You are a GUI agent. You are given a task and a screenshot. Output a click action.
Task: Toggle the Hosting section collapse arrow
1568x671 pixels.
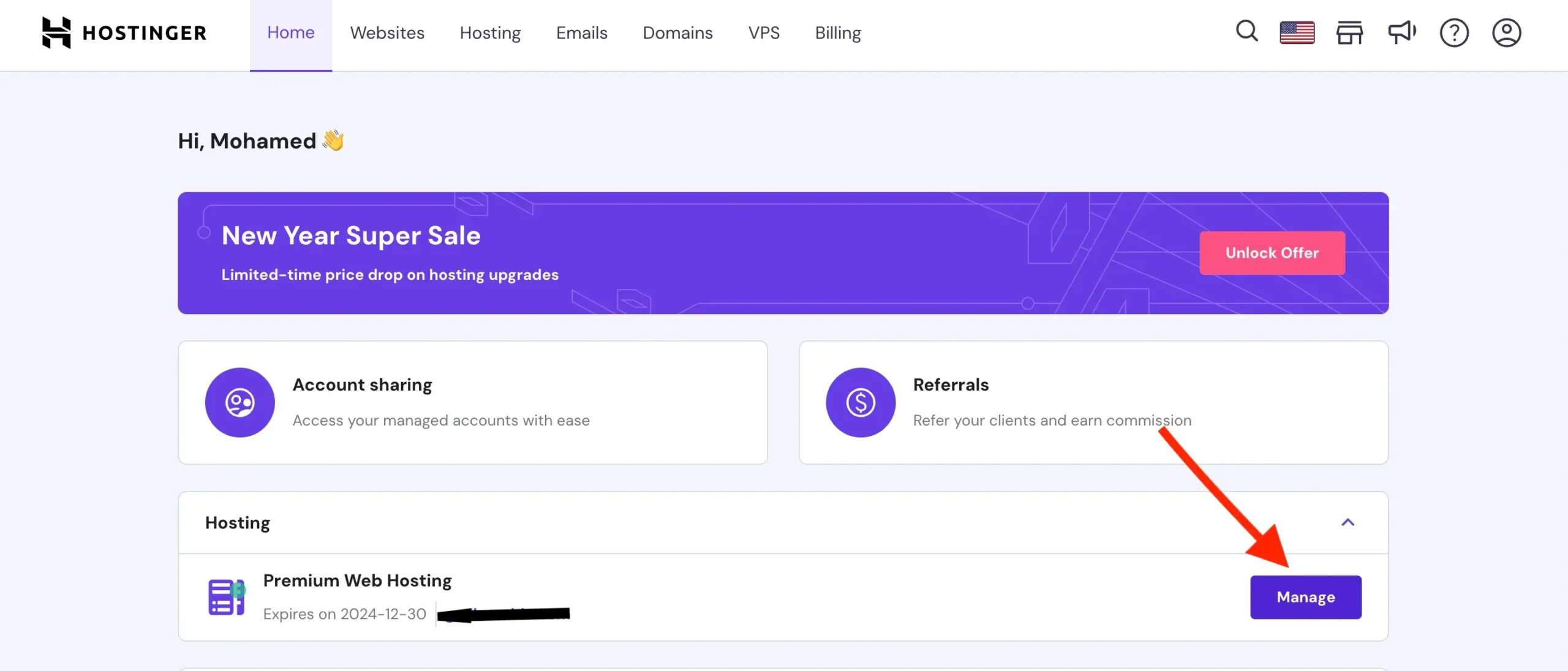coord(1348,522)
